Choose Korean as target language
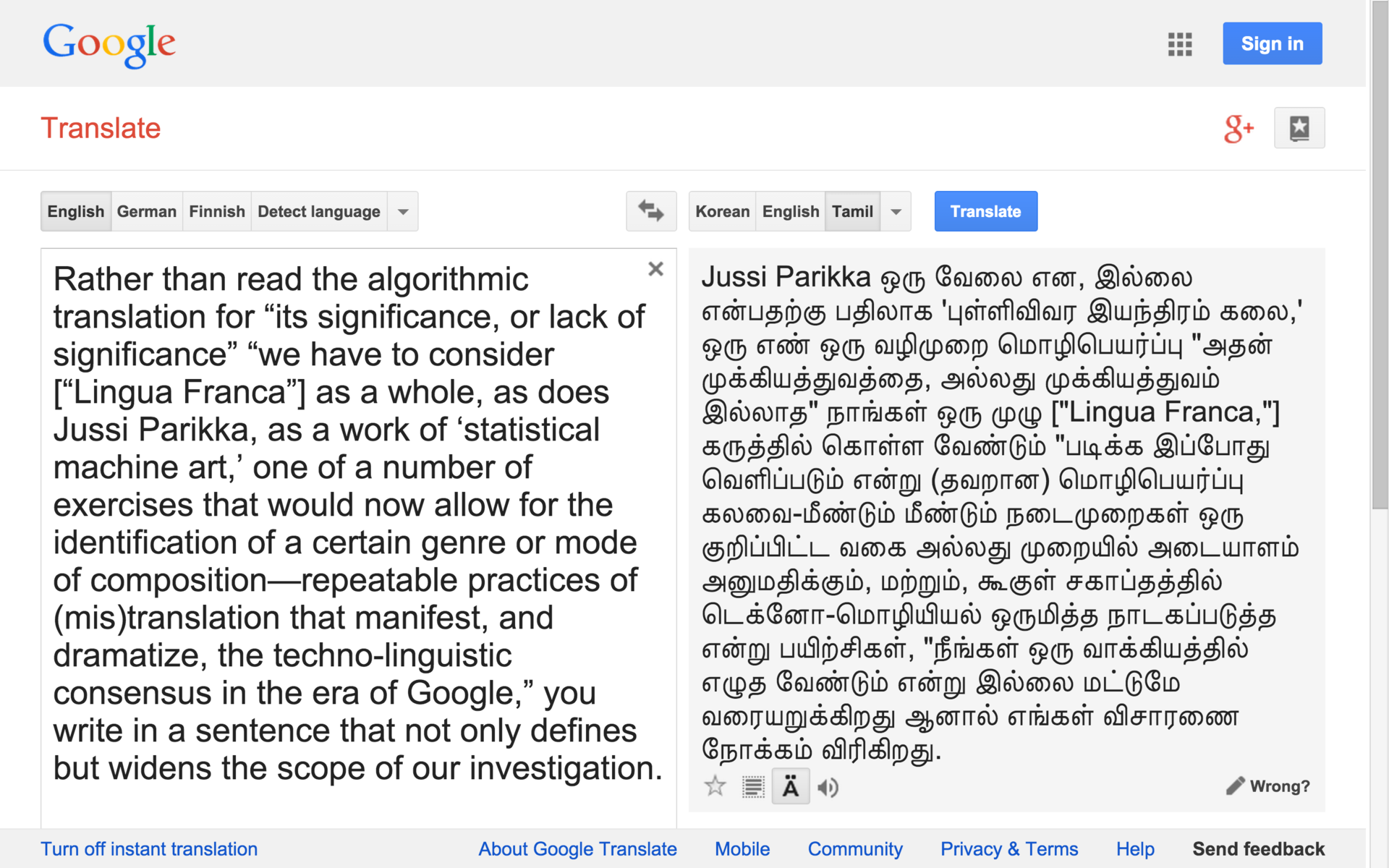Image resolution: width=1389 pixels, height=868 pixels. tap(722, 211)
